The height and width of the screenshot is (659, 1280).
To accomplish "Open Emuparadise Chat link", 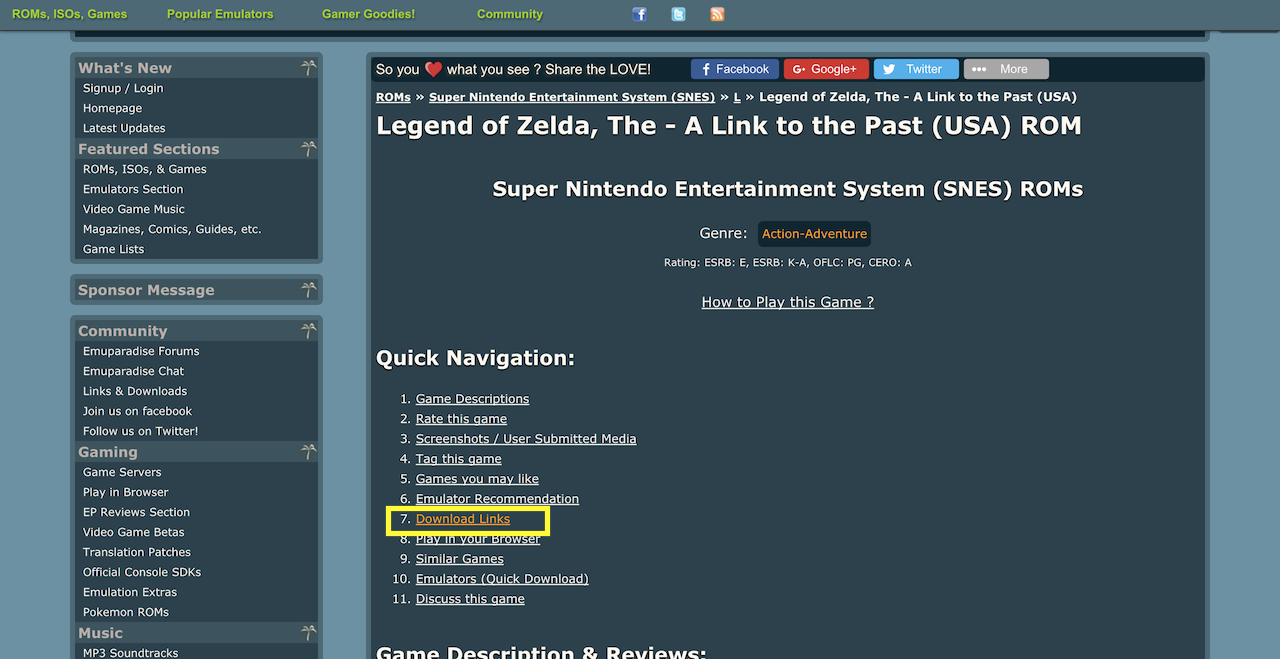I will tap(134, 371).
